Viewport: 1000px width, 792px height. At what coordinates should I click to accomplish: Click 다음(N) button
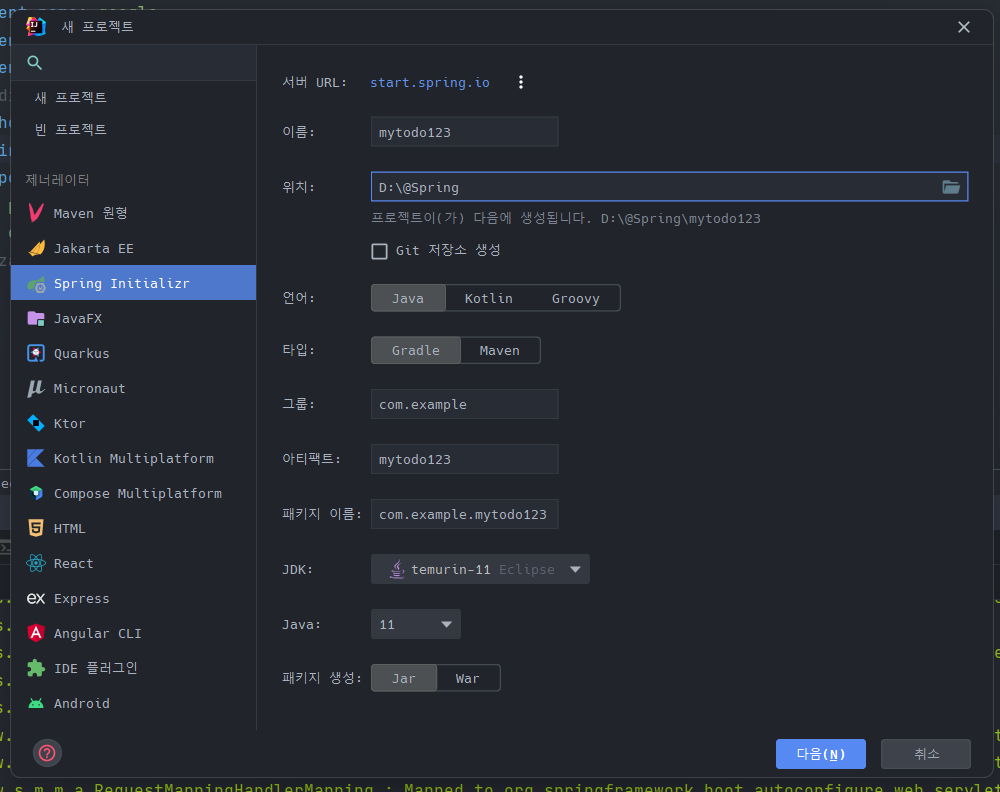click(x=821, y=754)
